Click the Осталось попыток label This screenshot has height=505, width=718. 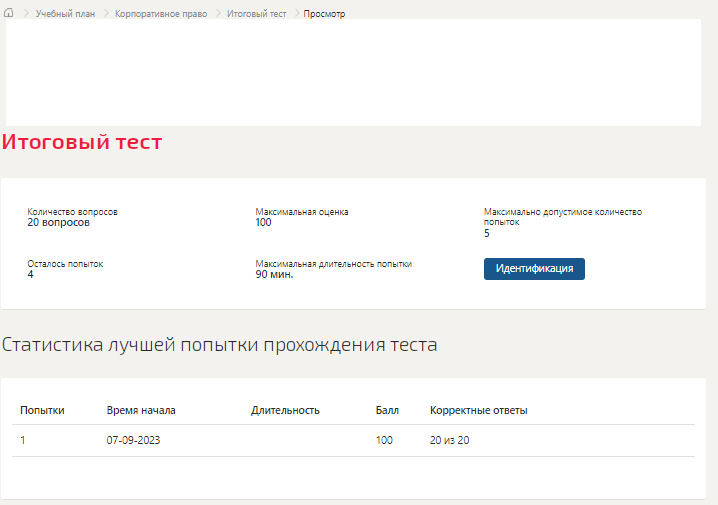(x=65, y=264)
